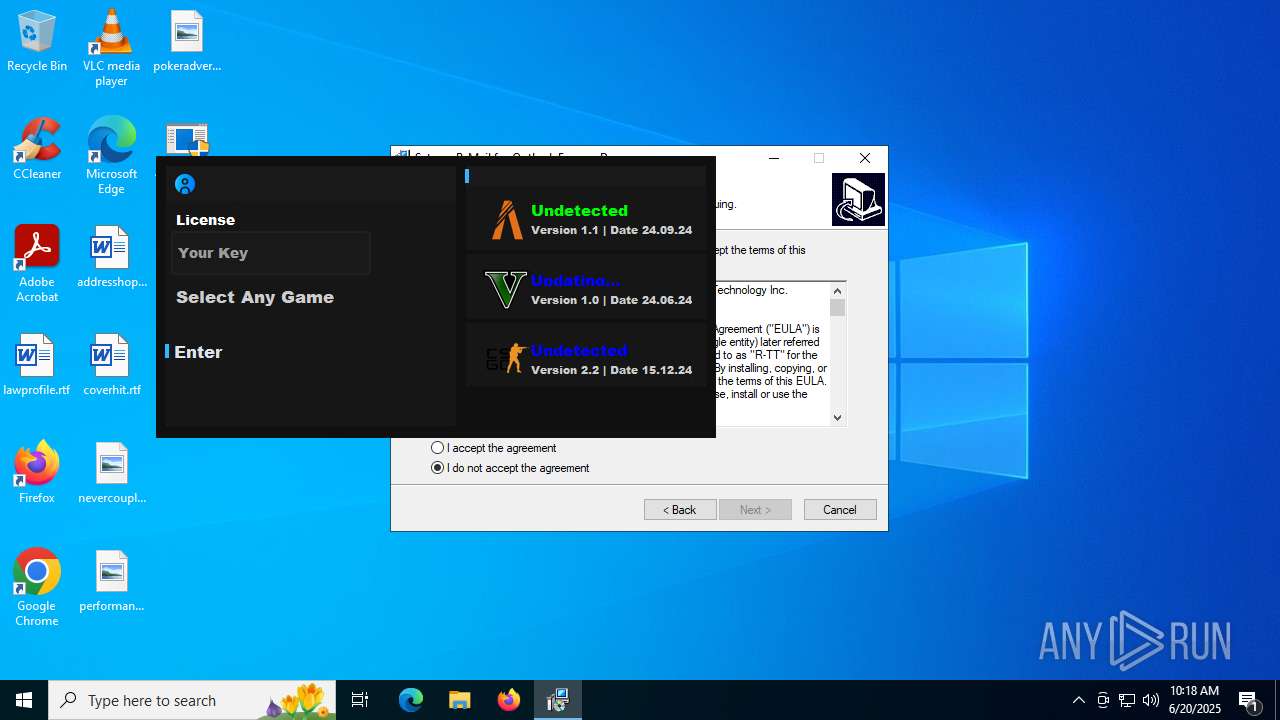Open File Explorer from the taskbar
Viewport: 1280px width, 720px height.
[460, 700]
